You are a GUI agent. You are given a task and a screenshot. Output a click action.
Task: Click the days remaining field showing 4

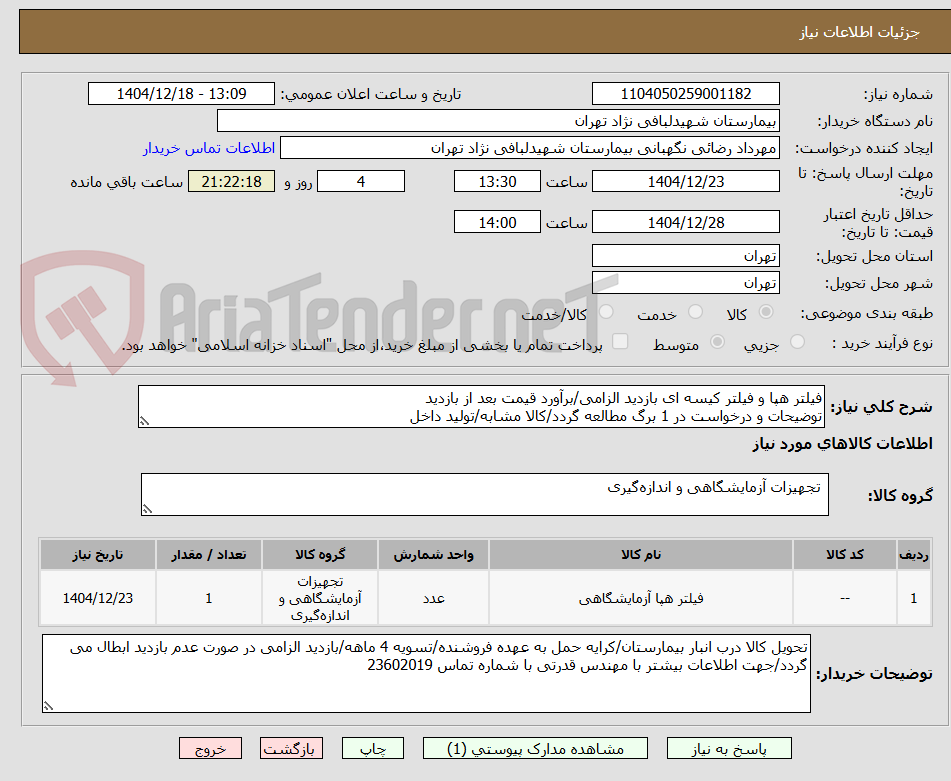(x=361, y=181)
